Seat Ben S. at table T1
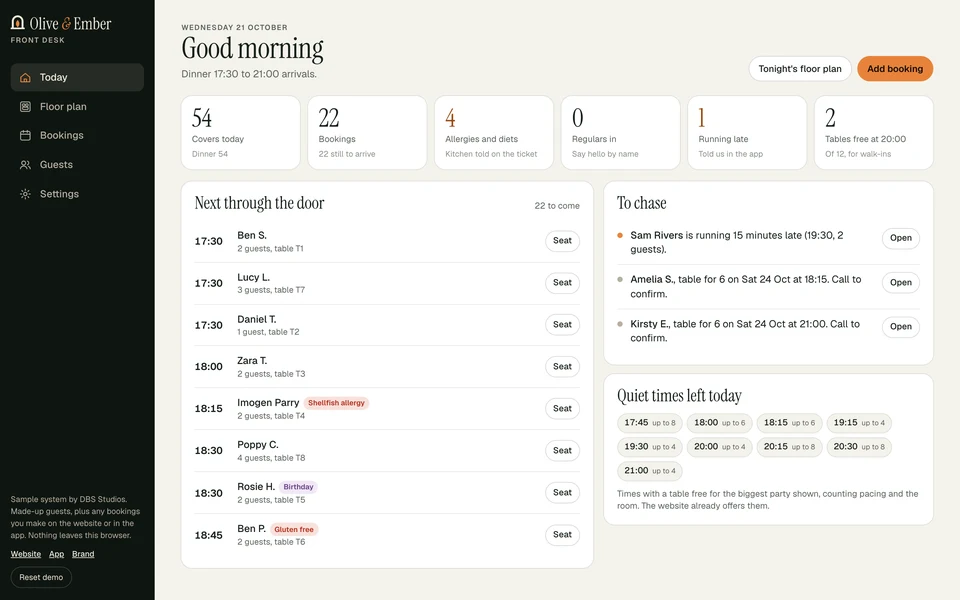960x600 pixels. point(562,241)
